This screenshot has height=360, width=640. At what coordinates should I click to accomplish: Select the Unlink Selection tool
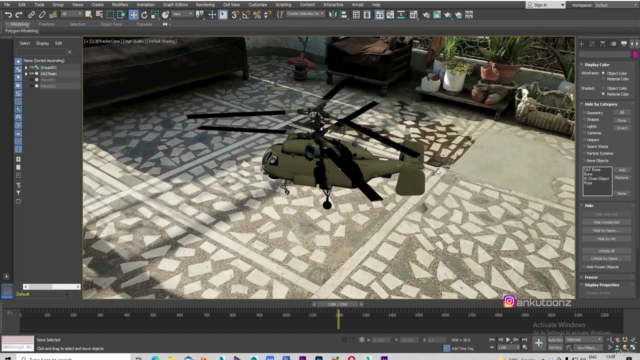tap(42, 15)
